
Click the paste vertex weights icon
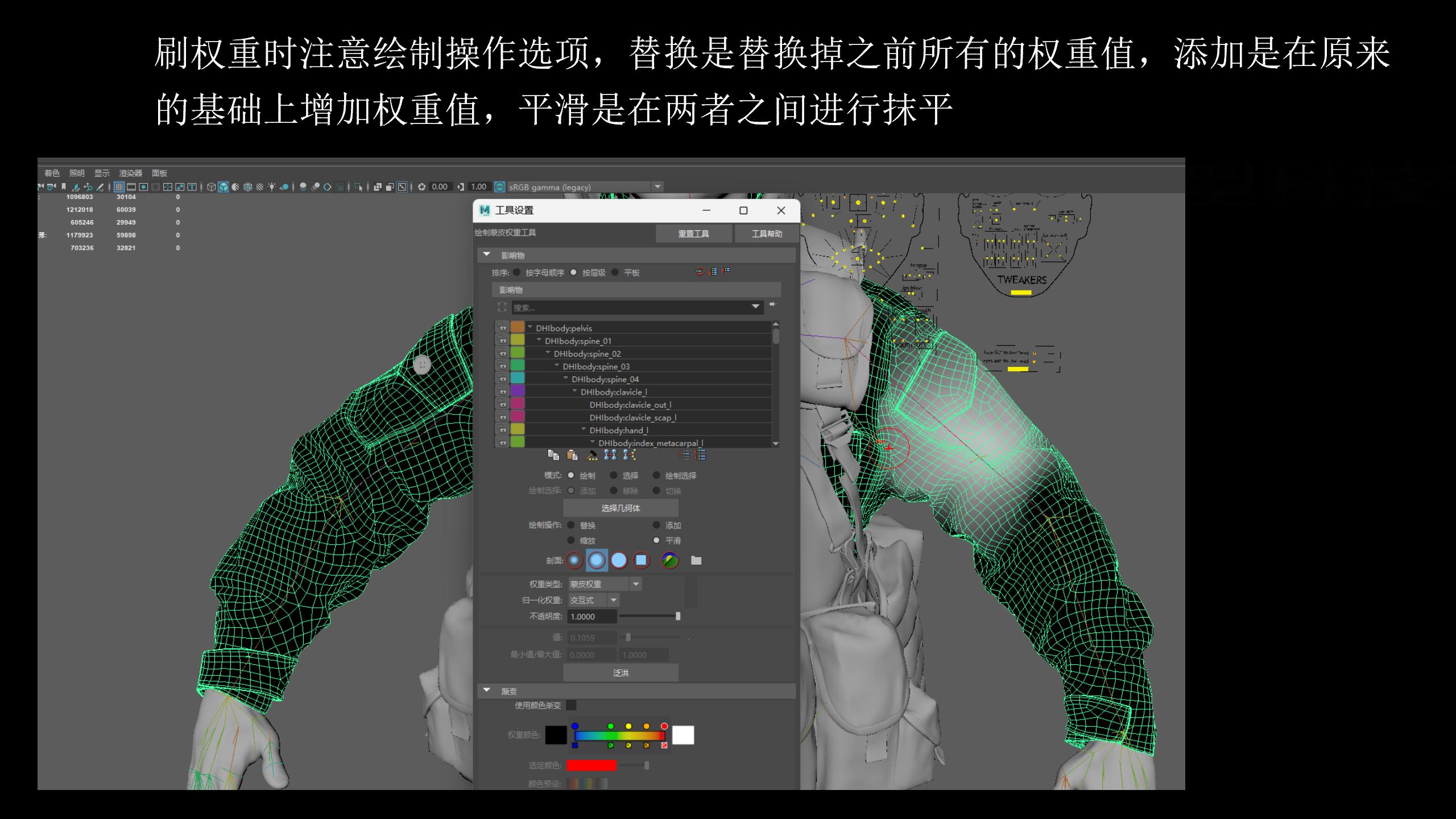572,455
